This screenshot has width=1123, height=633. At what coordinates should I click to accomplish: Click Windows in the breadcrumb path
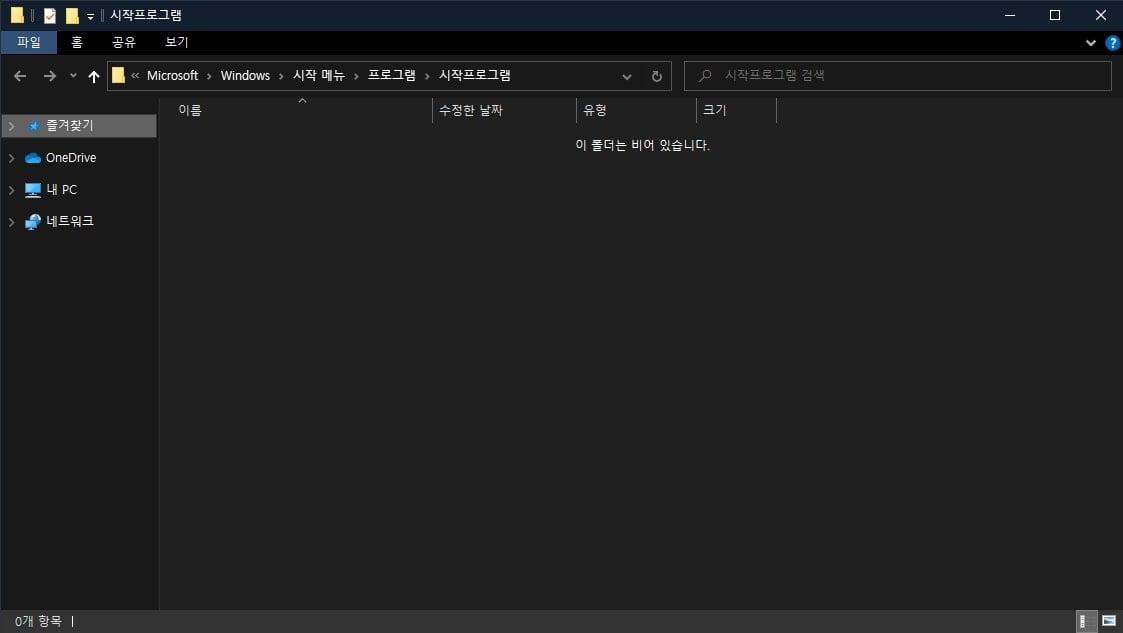245,75
